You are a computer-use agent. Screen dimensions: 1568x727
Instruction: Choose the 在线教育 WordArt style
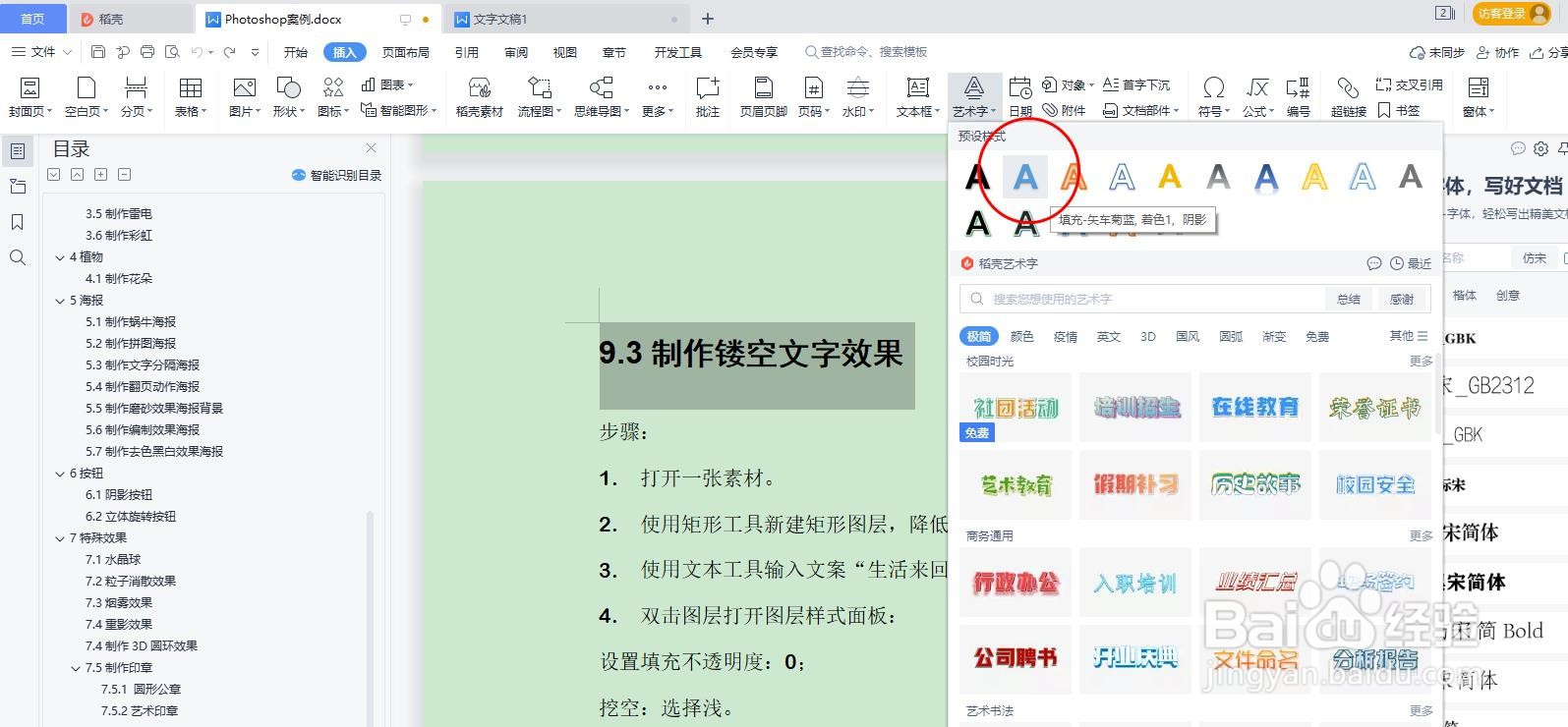1255,407
